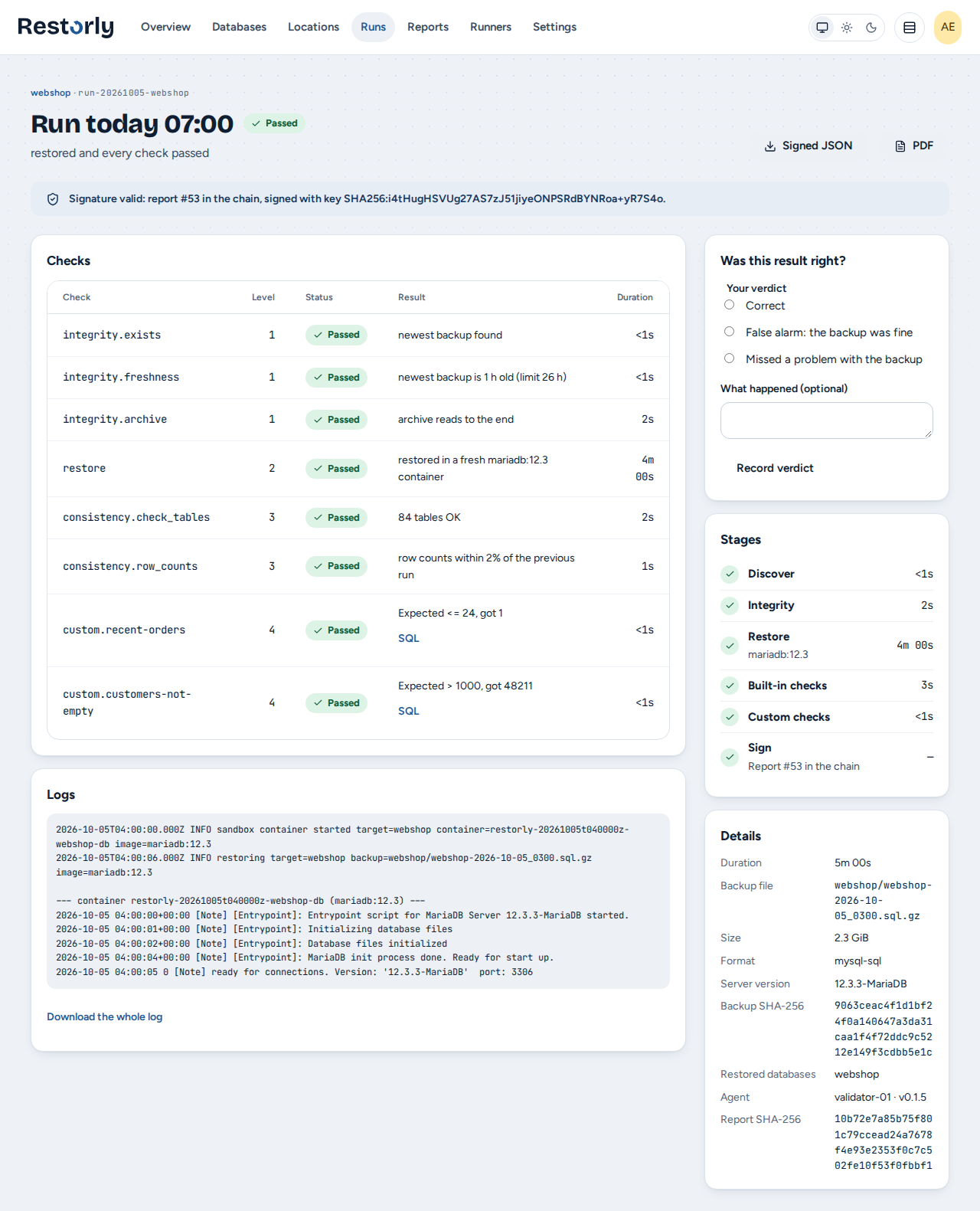View SQL for custom.customers-not-empty check
The height and width of the screenshot is (1211, 980).
pos(409,711)
